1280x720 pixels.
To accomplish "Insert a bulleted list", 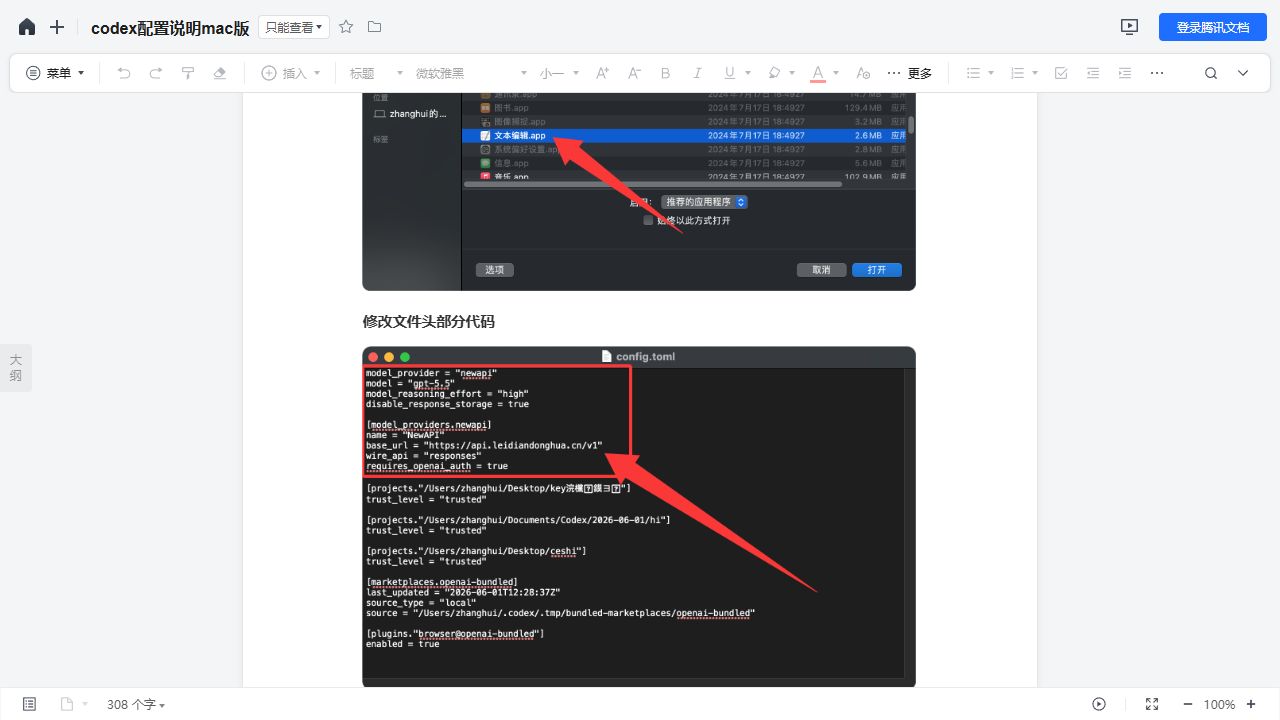I will click(973, 73).
